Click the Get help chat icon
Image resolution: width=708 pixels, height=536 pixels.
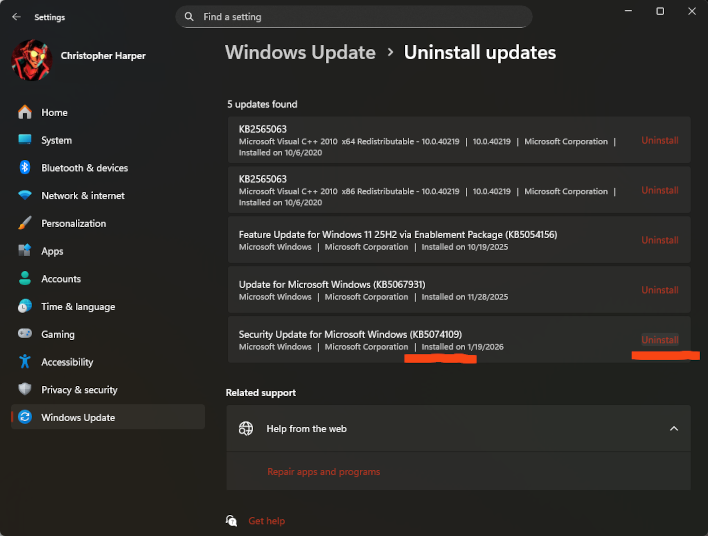pyautogui.click(x=231, y=521)
